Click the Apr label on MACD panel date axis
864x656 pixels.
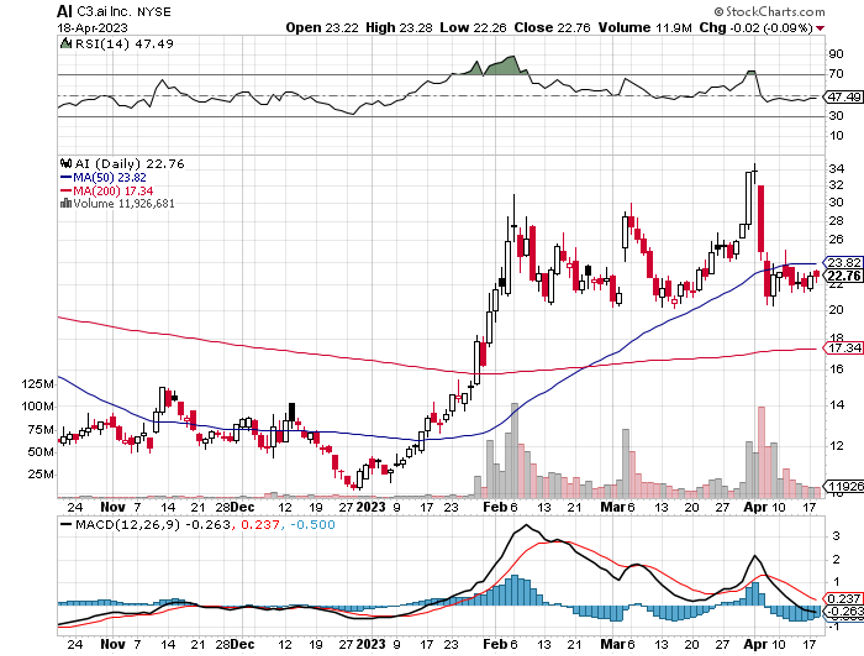click(755, 644)
